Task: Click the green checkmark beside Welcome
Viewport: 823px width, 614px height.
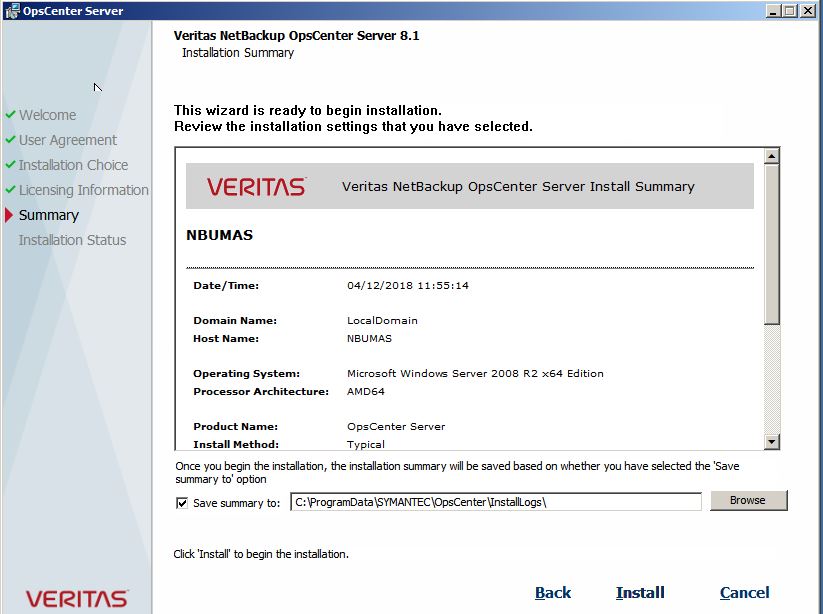Action: 10,115
